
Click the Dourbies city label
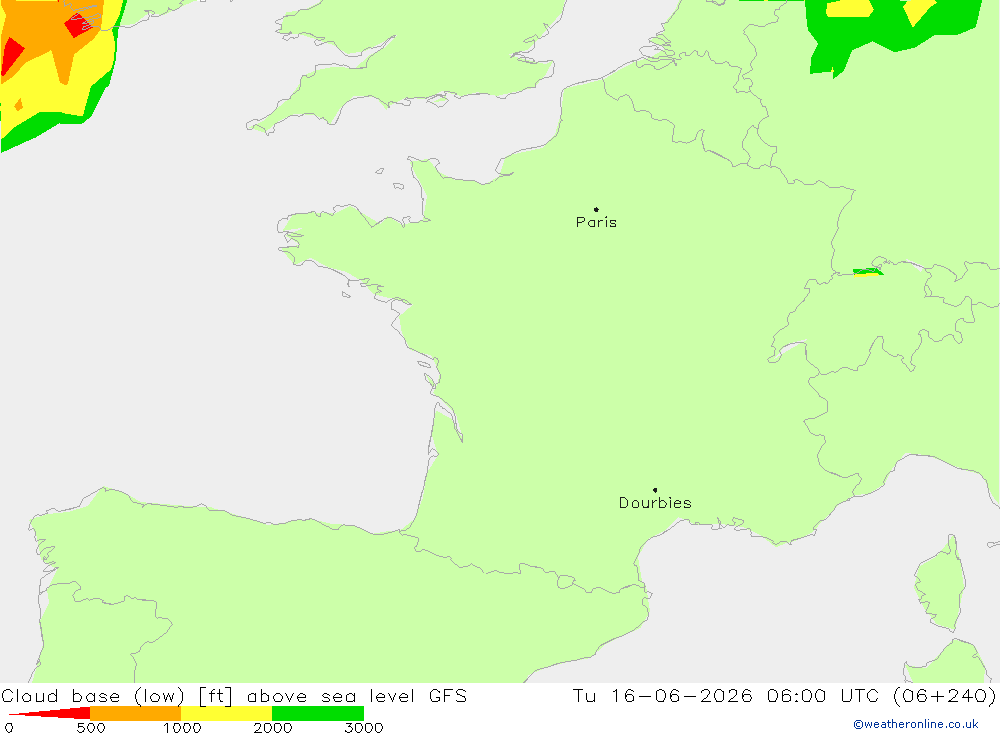655,503
